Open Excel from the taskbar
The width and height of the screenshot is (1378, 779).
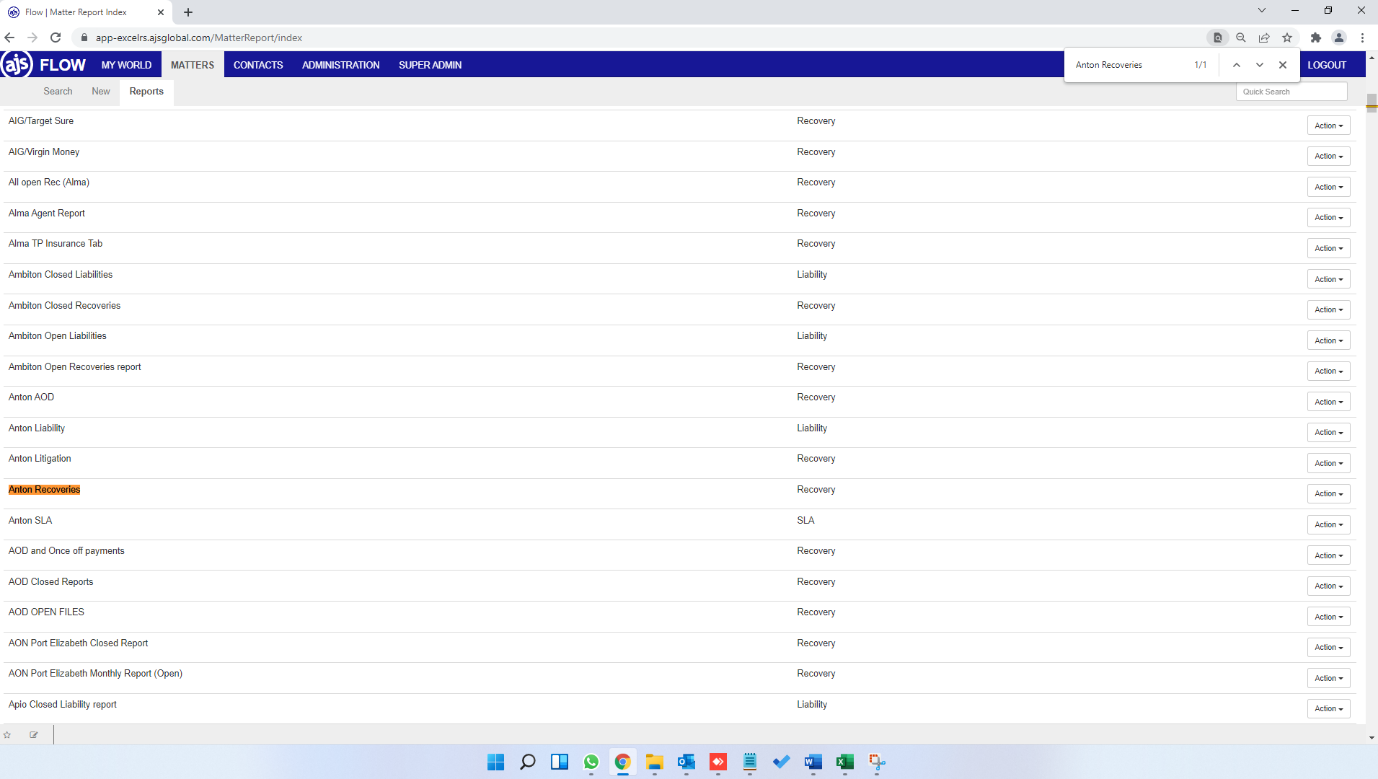click(x=845, y=762)
